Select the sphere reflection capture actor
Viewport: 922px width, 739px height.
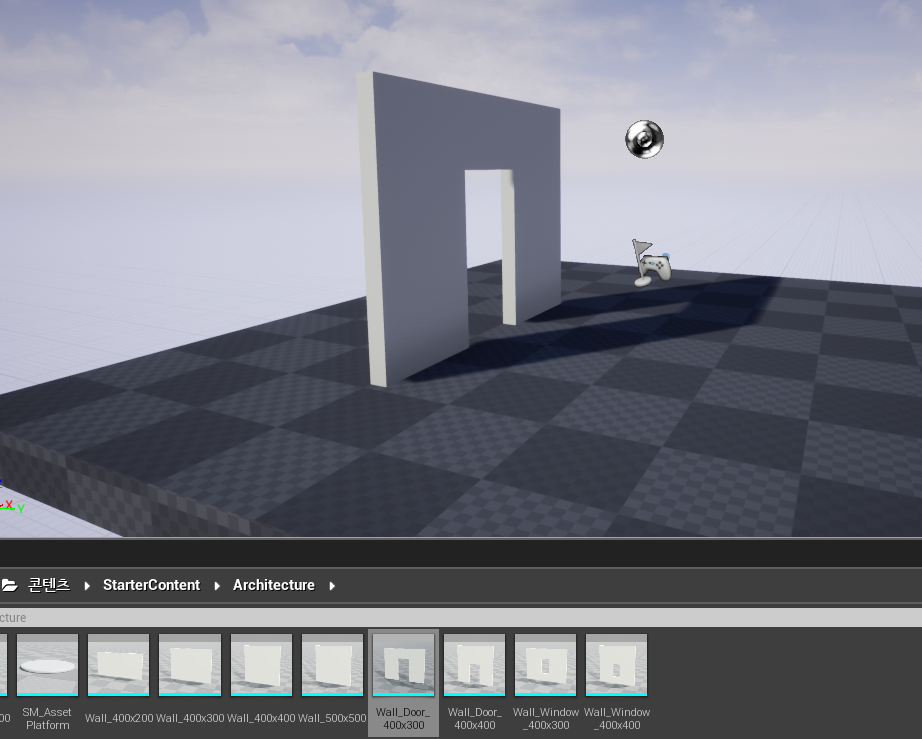[x=644, y=139]
